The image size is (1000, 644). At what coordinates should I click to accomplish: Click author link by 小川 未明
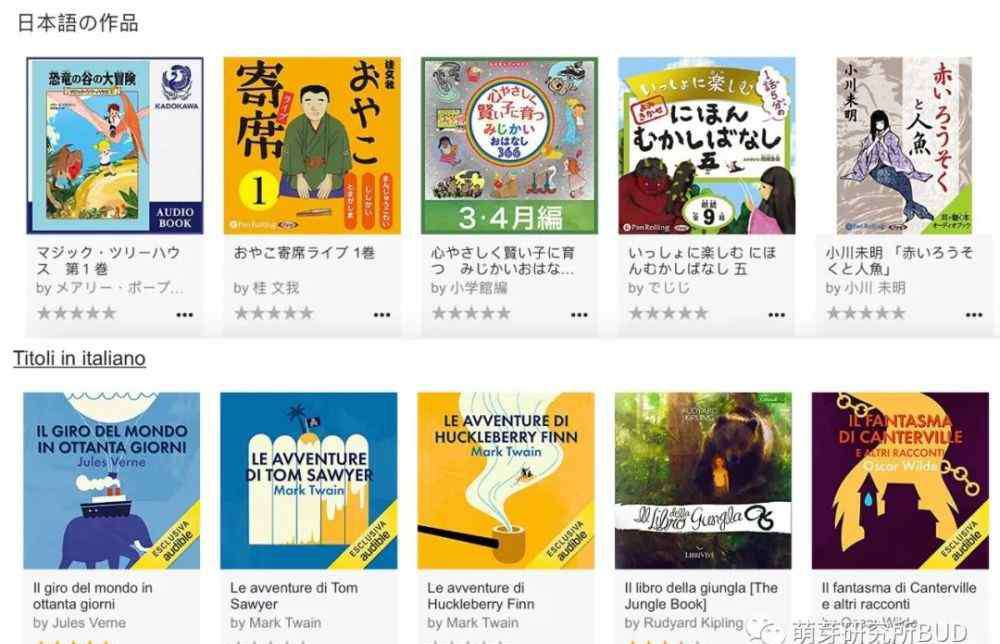[x=865, y=288]
